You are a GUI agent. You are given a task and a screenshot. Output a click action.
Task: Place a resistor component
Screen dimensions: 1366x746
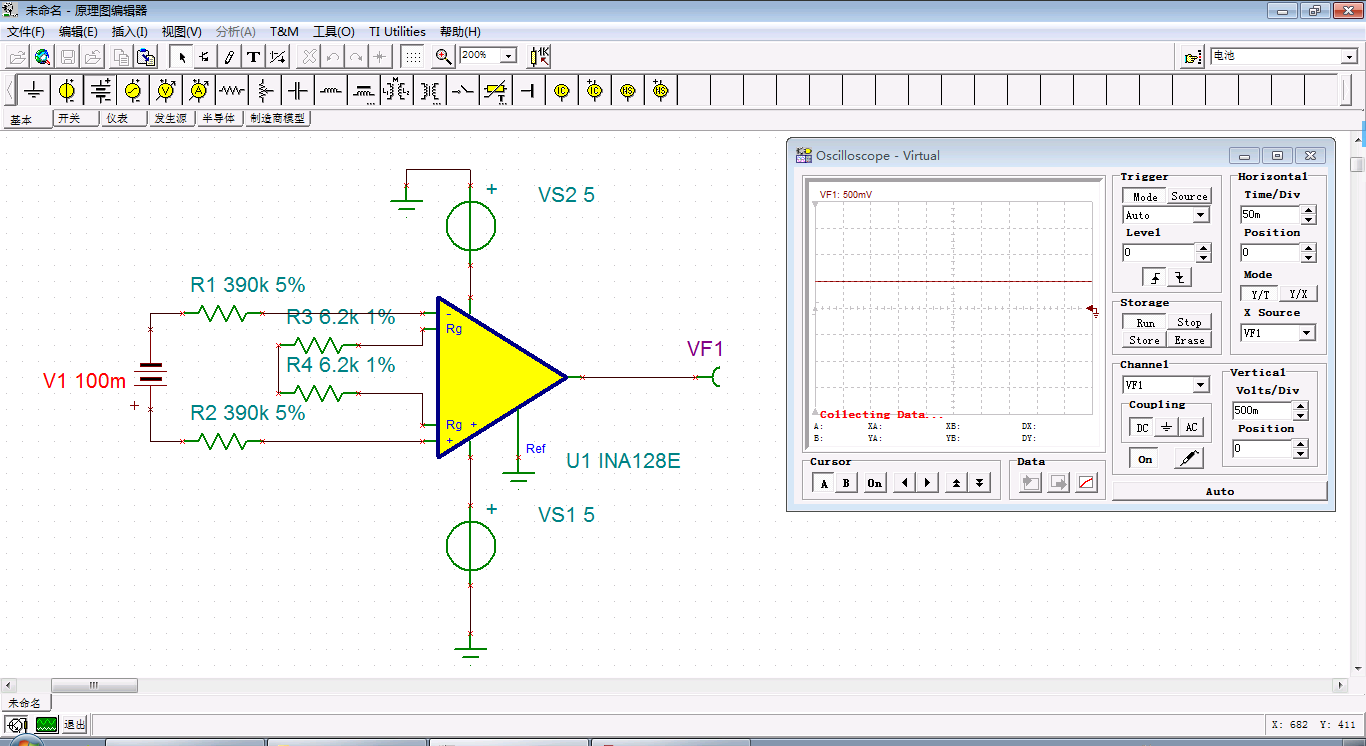[x=232, y=91]
